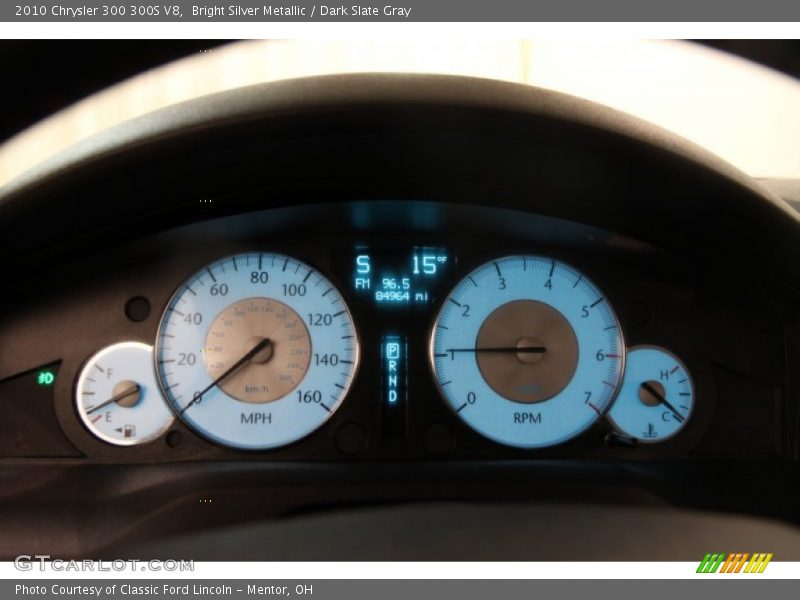
Task: Click the fuel gauge needle hub
Action: click(127, 393)
